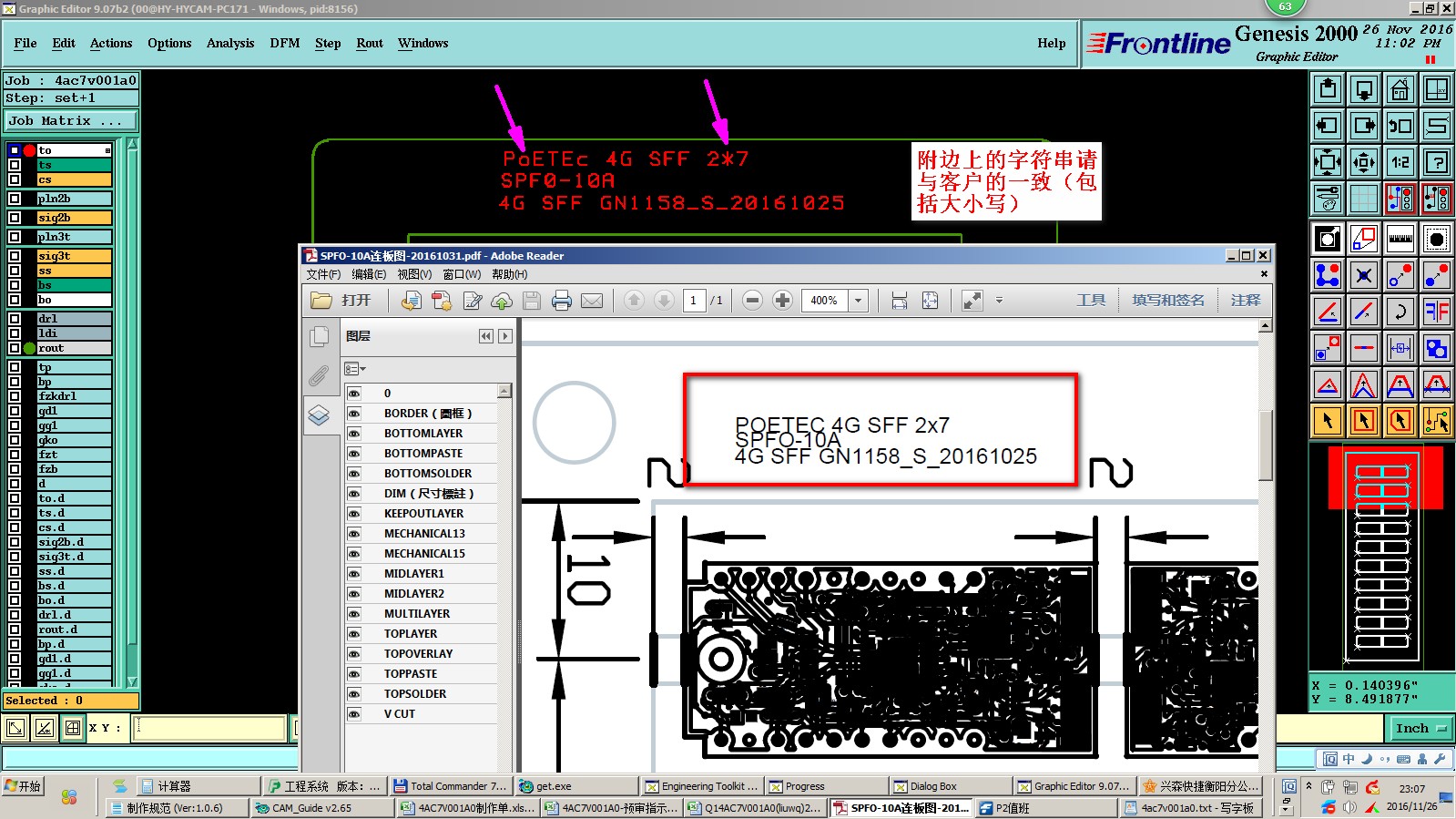The height and width of the screenshot is (819, 1456).
Task: Click the layers panel right-arrow expander
Action: tap(505, 336)
